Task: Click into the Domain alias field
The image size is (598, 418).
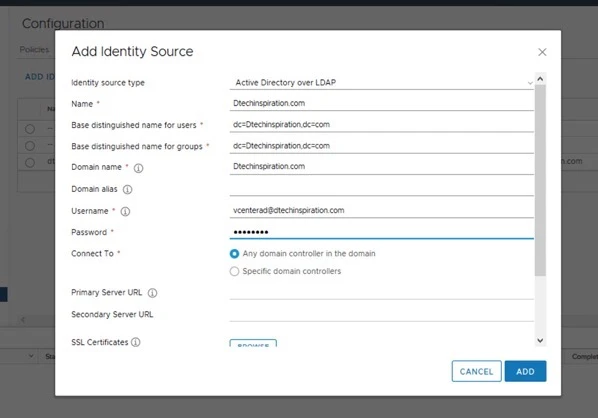Action: click(381, 188)
